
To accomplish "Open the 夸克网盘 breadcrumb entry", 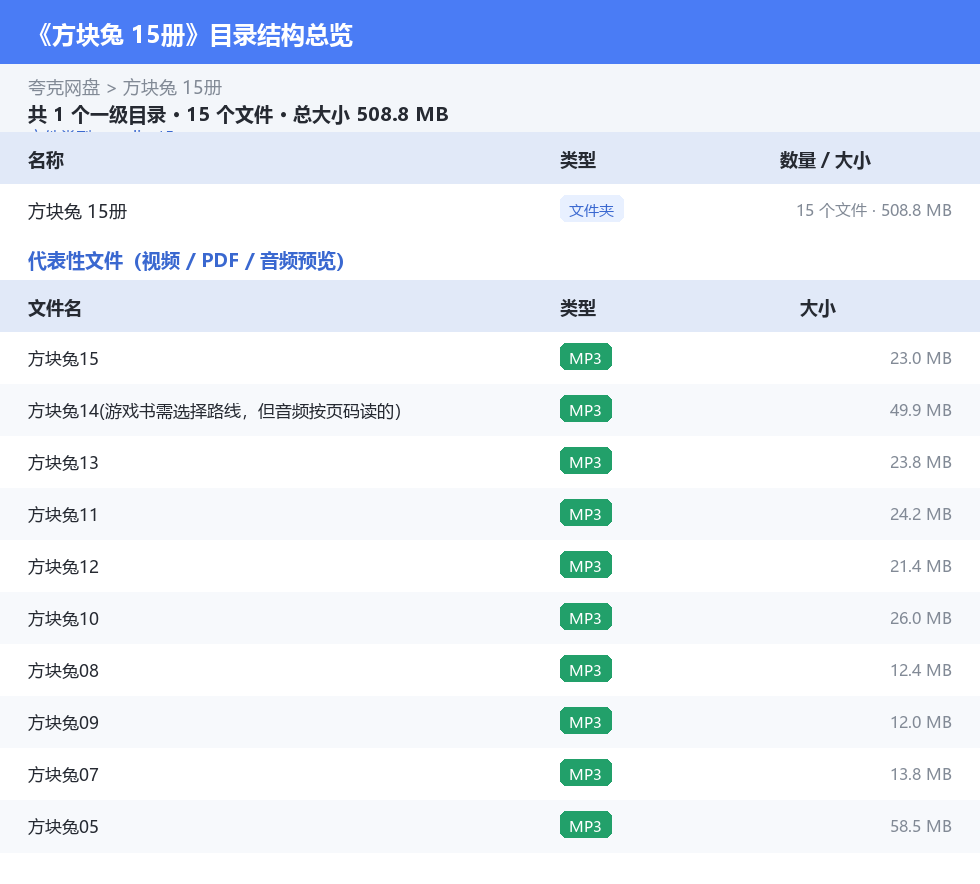I will pyautogui.click(x=64, y=88).
